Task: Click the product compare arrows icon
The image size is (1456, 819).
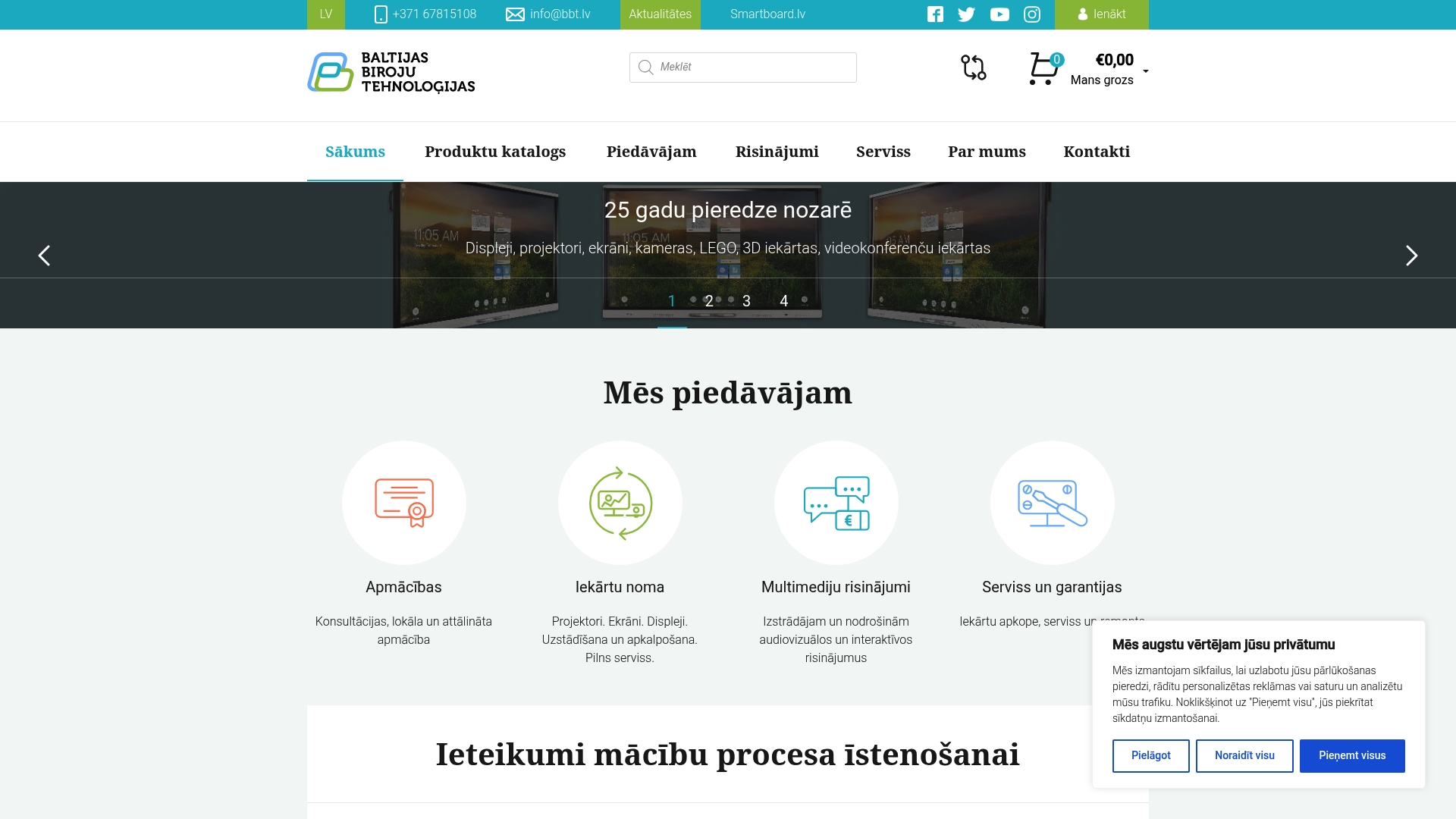Action: click(x=974, y=67)
